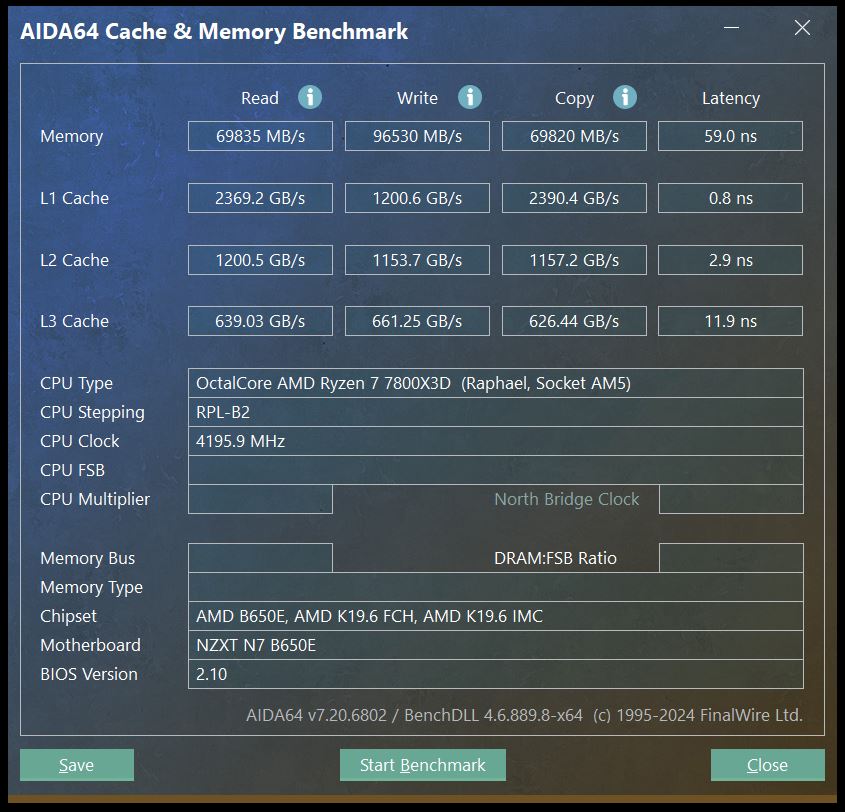Click the empty Memory Type field
Screen dimensions: 845x812
point(496,587)
